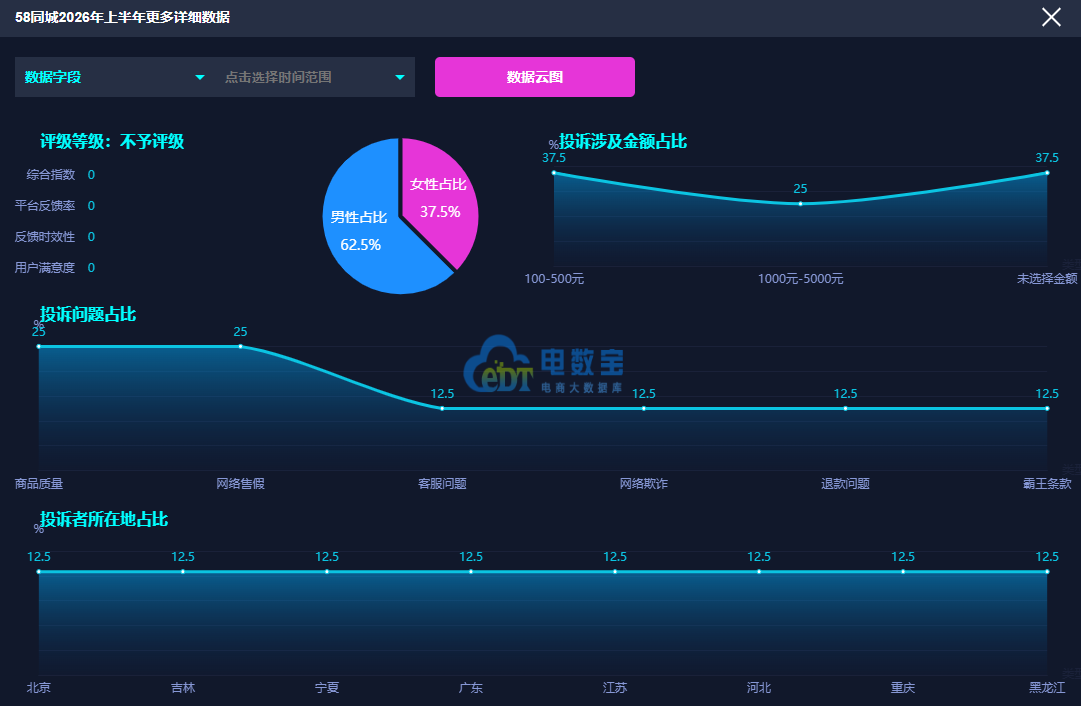Click the 1000元-5000元 data point at 25
The image size is (1081, 706).
[800, 204]
